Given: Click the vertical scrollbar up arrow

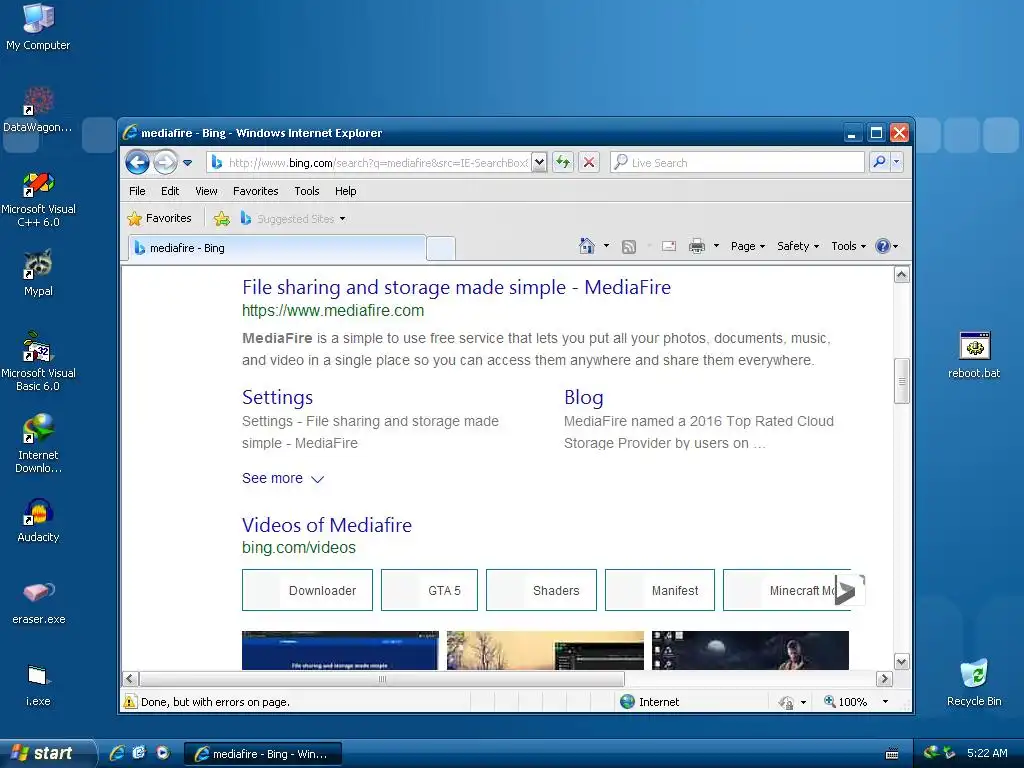Looking at the screenshot, I should (x=902, y=274).
